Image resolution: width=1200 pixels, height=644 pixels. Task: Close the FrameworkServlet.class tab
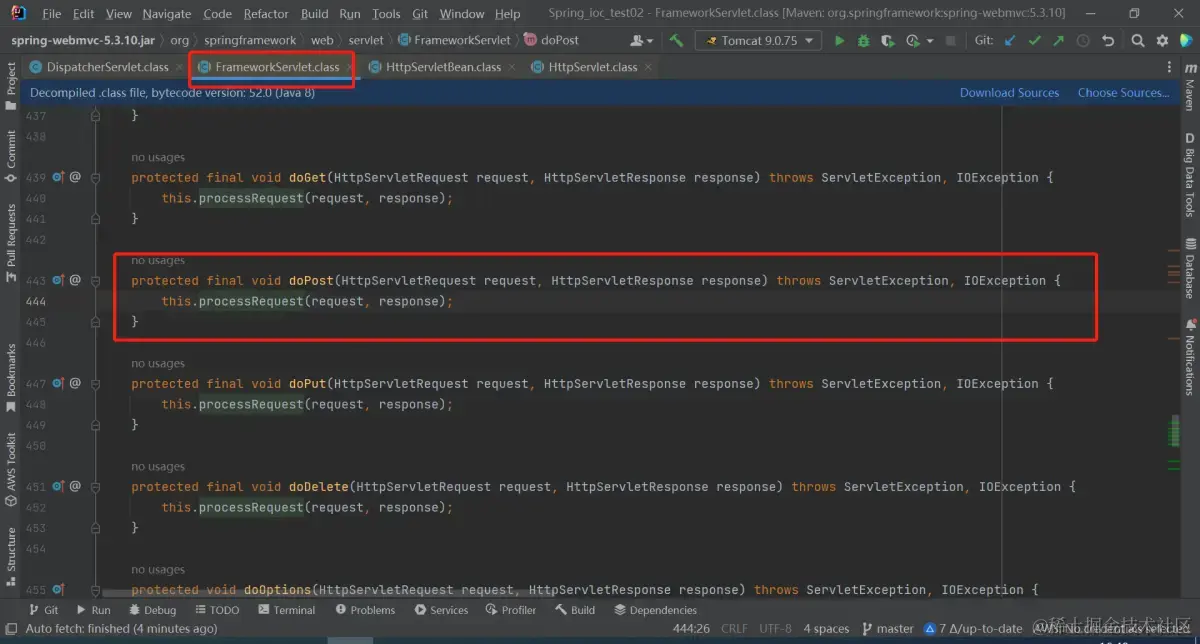[x=348, y=67]
